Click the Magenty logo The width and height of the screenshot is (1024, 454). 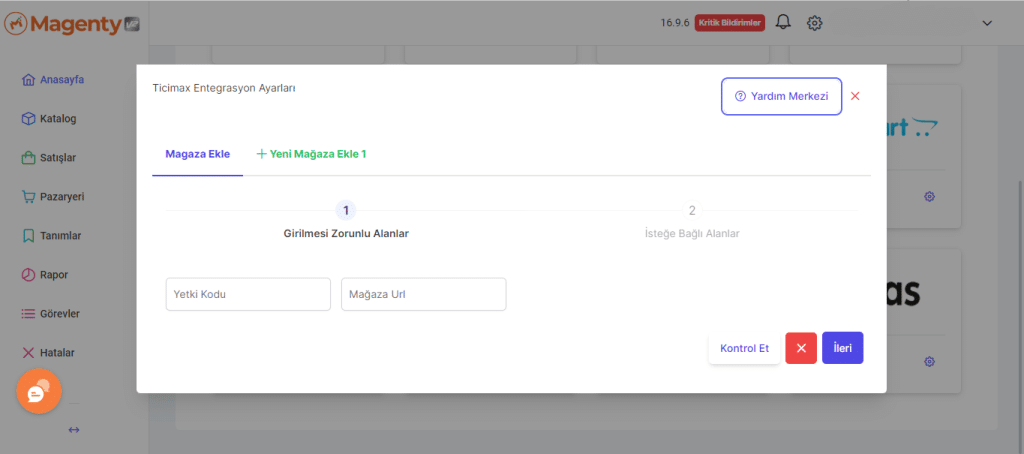click(x=72, y=24)
